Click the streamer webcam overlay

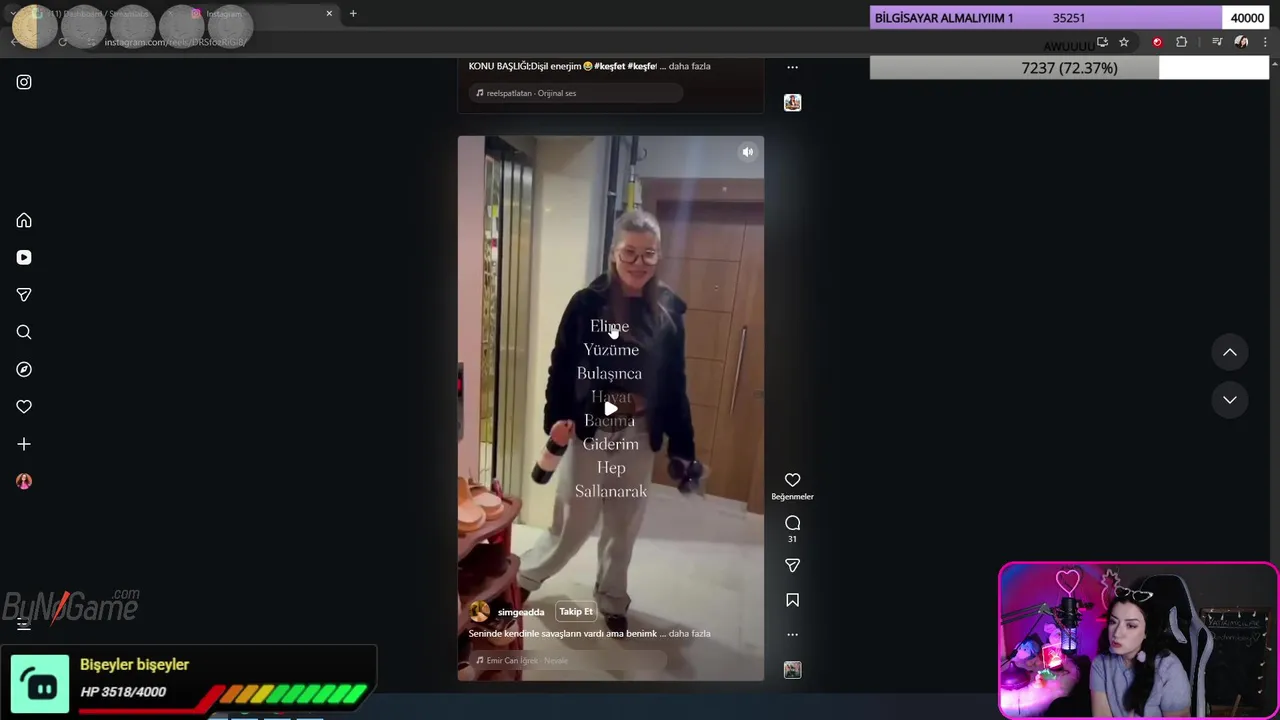coord(1138,640)
